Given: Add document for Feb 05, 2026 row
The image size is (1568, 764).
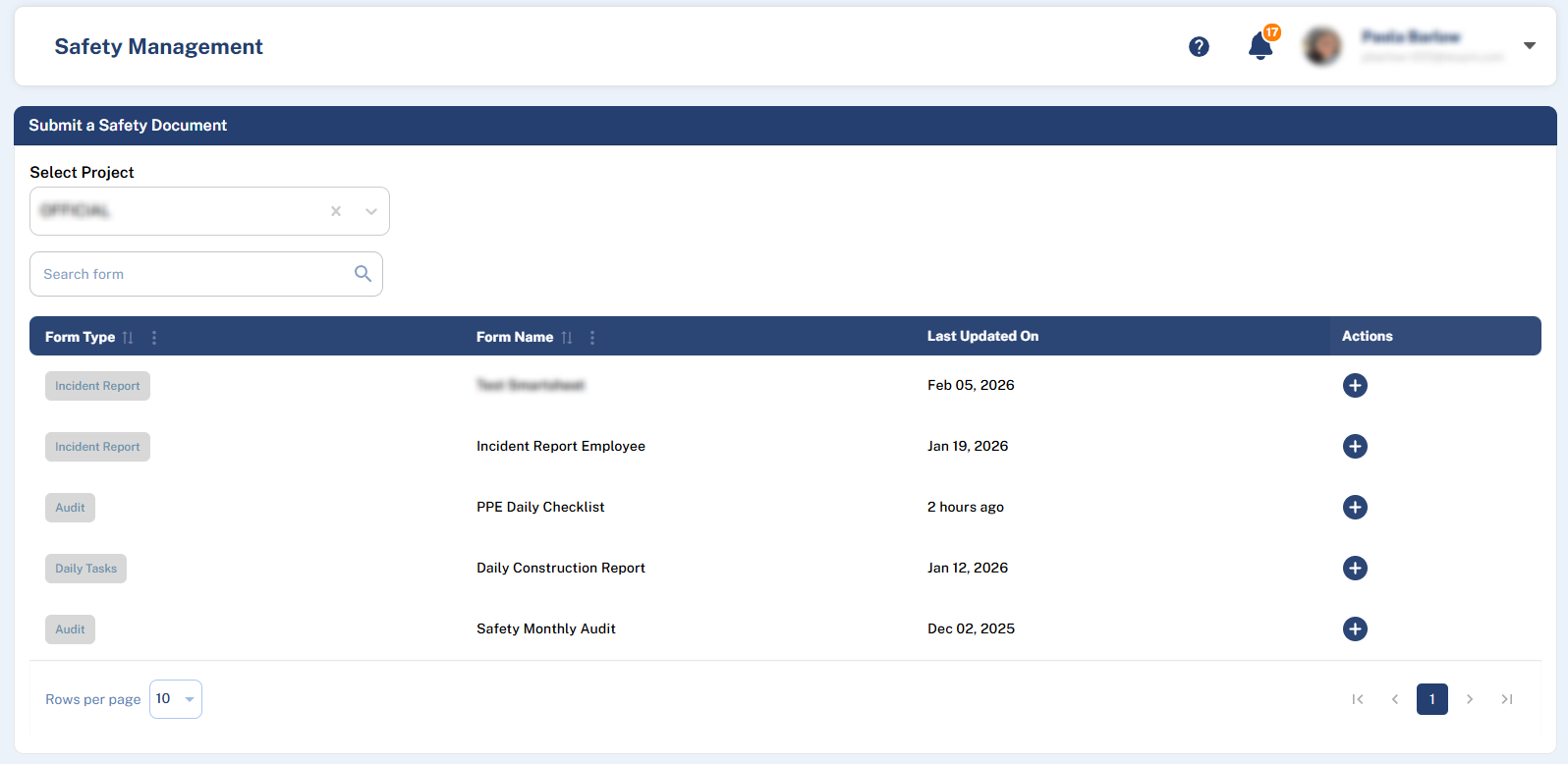Looking at the screenshot, I should 1355,385.
